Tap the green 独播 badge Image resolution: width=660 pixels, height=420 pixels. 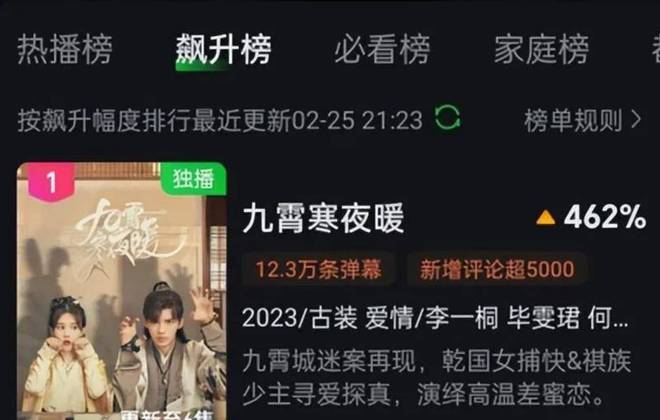click(194, 179)
